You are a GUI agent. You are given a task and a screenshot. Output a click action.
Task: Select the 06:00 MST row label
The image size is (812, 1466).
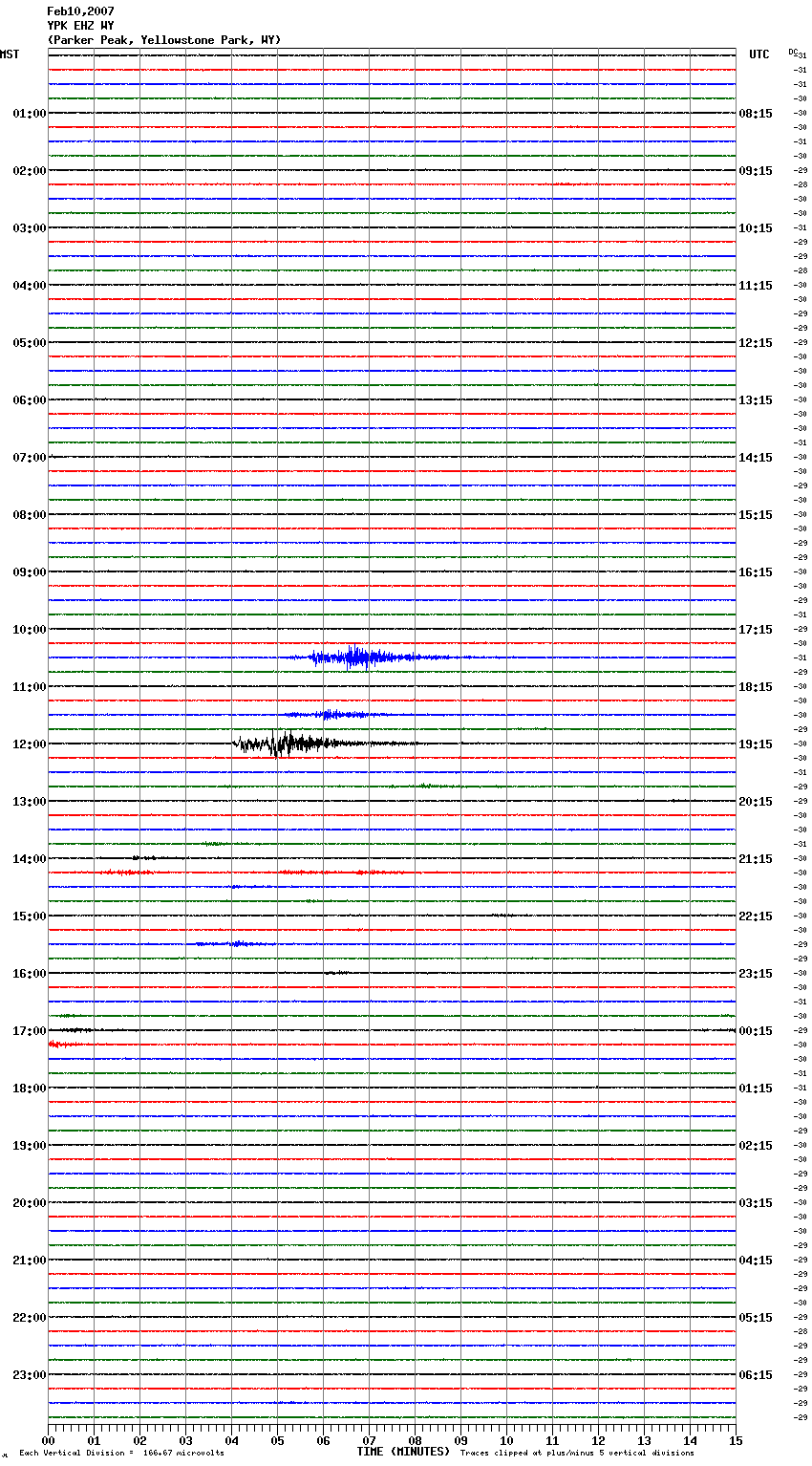pos(29,400)
